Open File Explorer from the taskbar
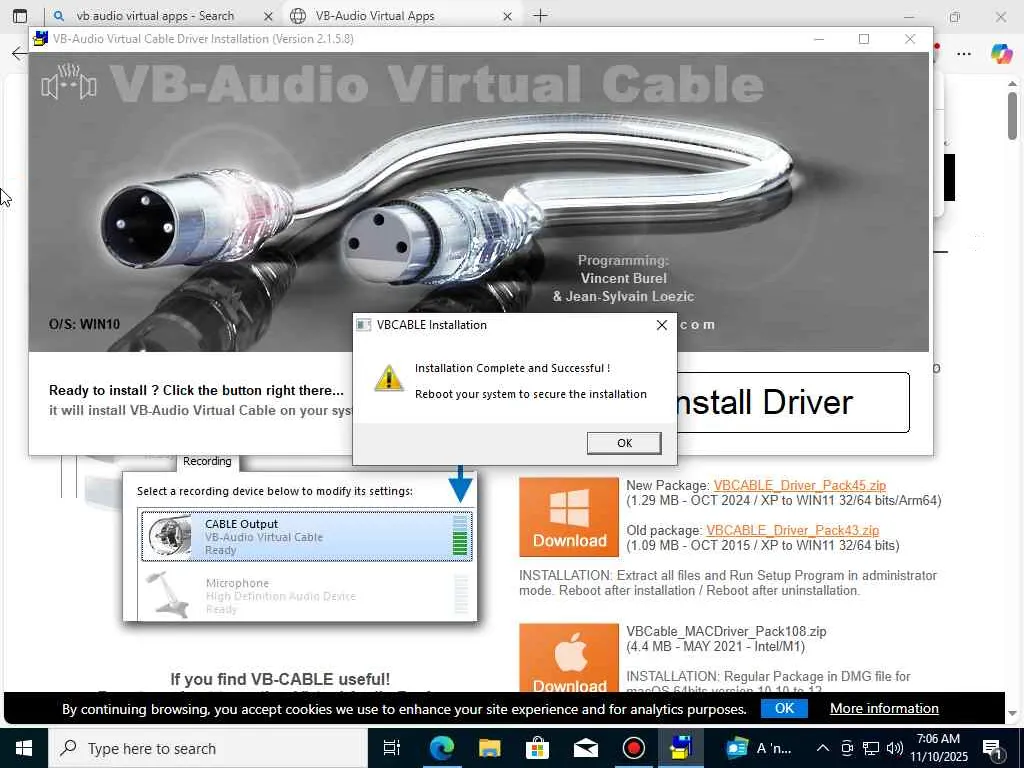 pos(489,748)
